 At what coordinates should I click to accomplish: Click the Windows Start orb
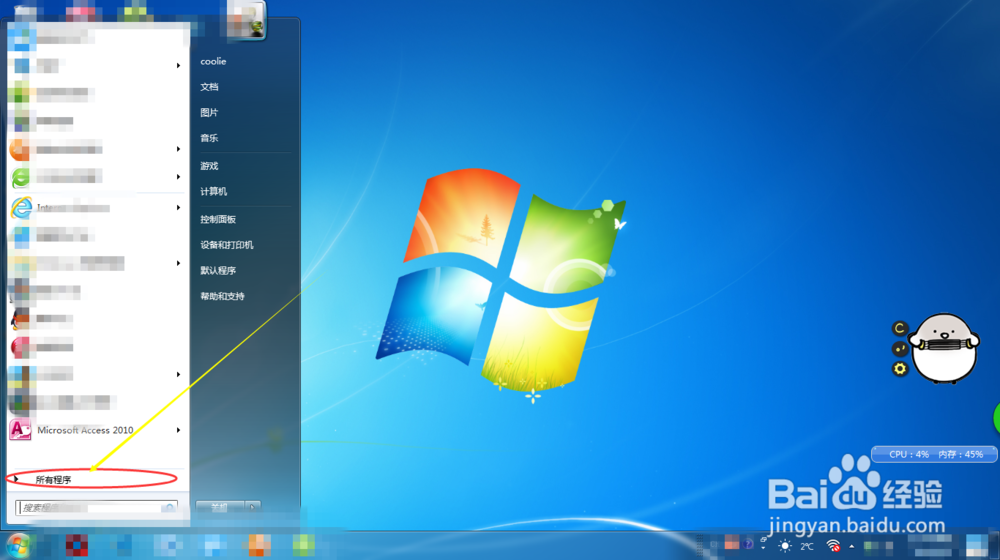[x=18, y=545]
